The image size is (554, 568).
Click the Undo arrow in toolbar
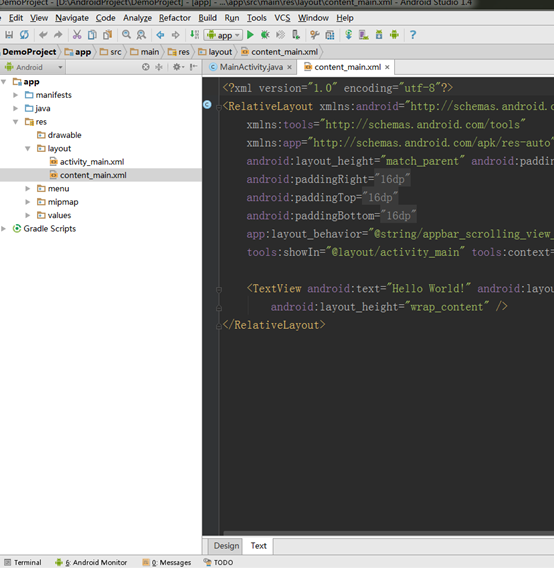pos(43,35)
